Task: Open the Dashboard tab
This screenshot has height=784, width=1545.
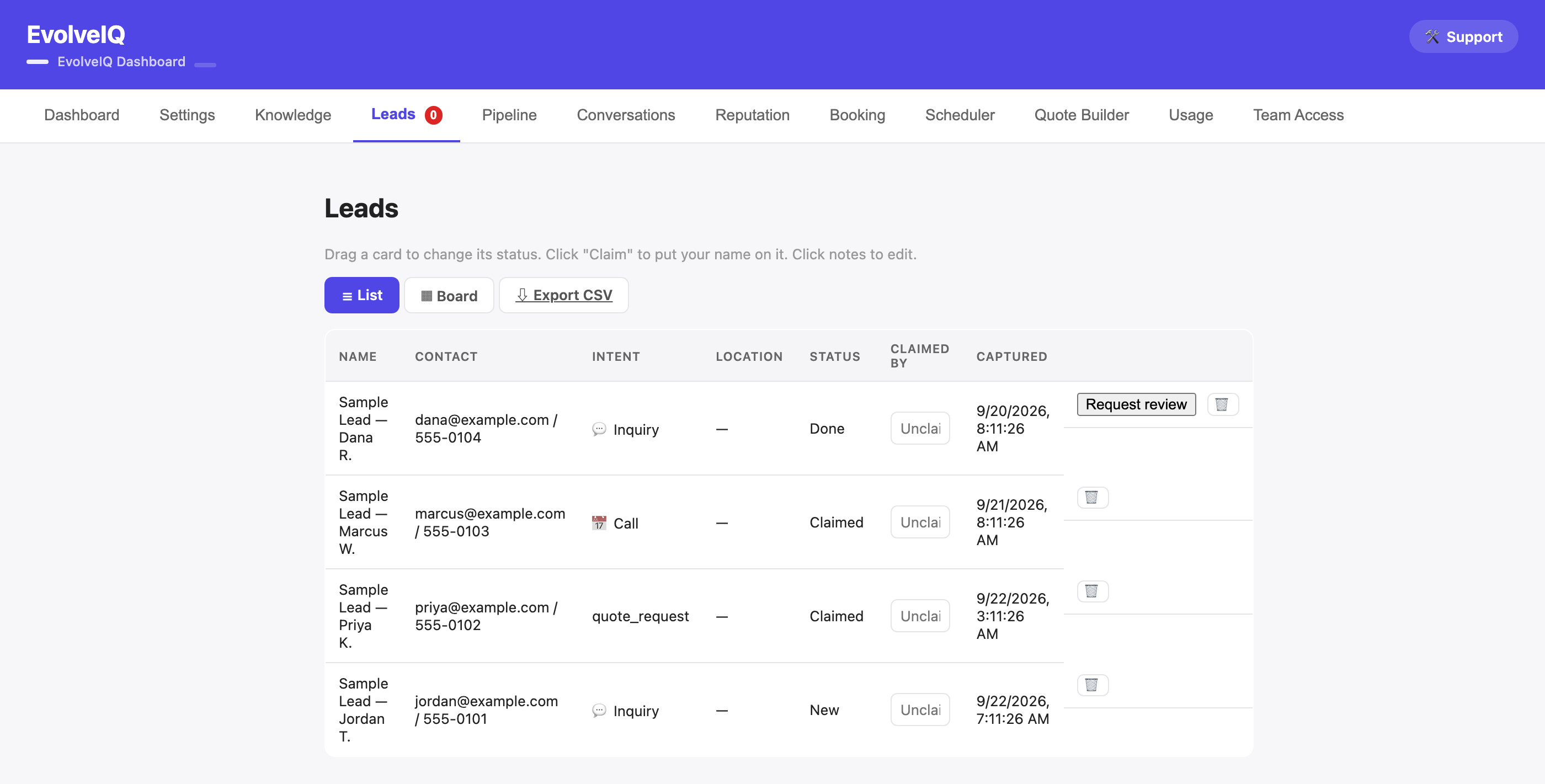Action: [x=82, y=115]
